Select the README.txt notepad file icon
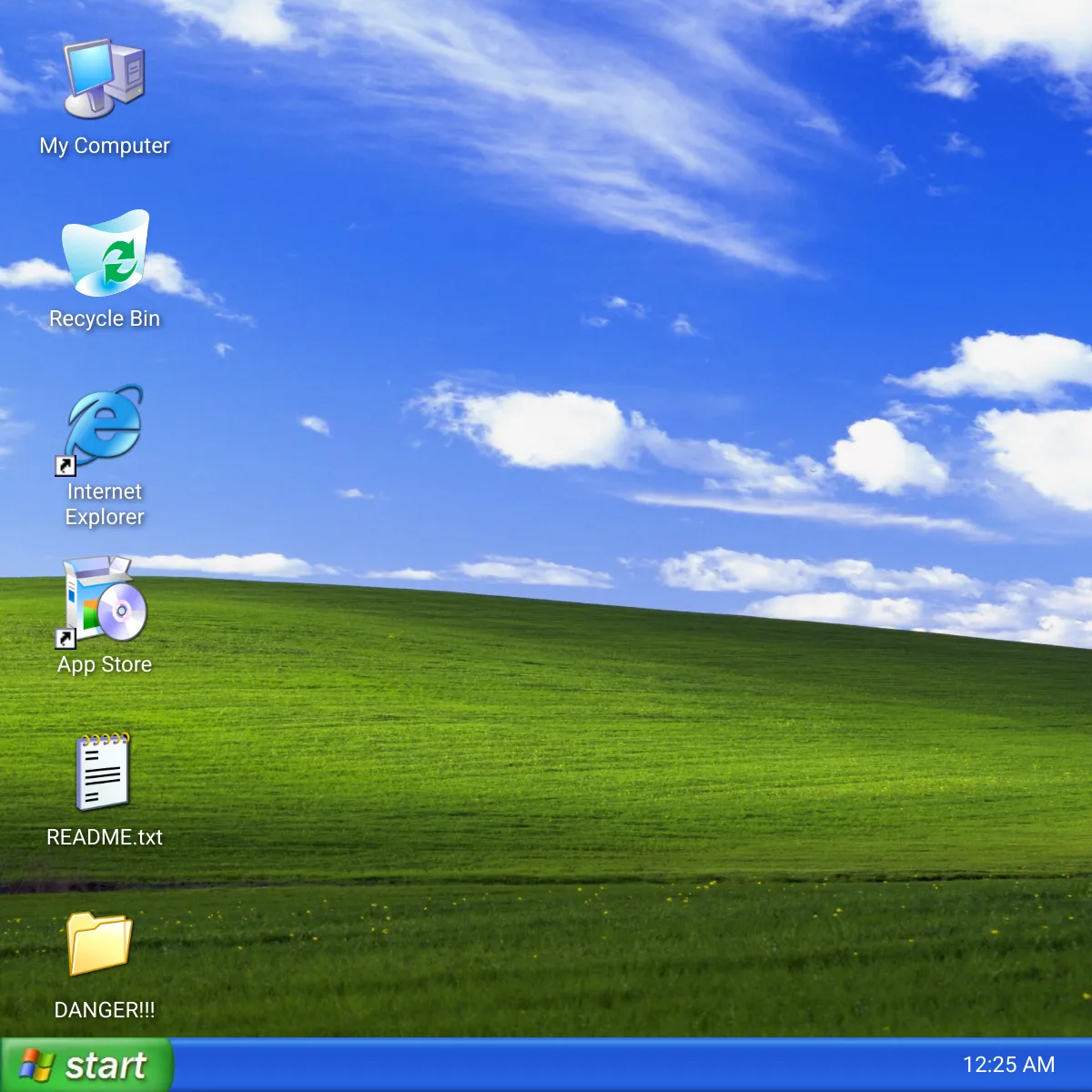 click(x=103, y=773)
